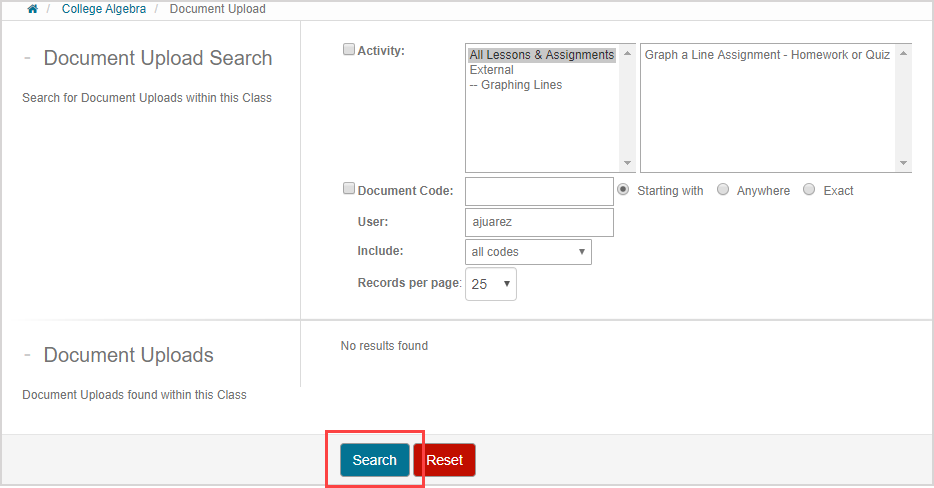Enable the Activity checkbox
This screenshot has width=934, height=488.
[348, 49]
